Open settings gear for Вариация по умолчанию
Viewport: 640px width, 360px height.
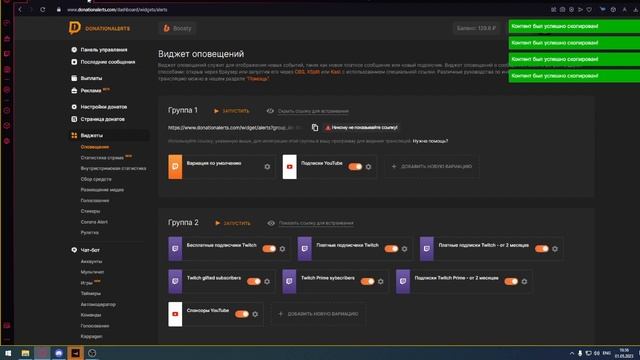click(x=267, y=167)
